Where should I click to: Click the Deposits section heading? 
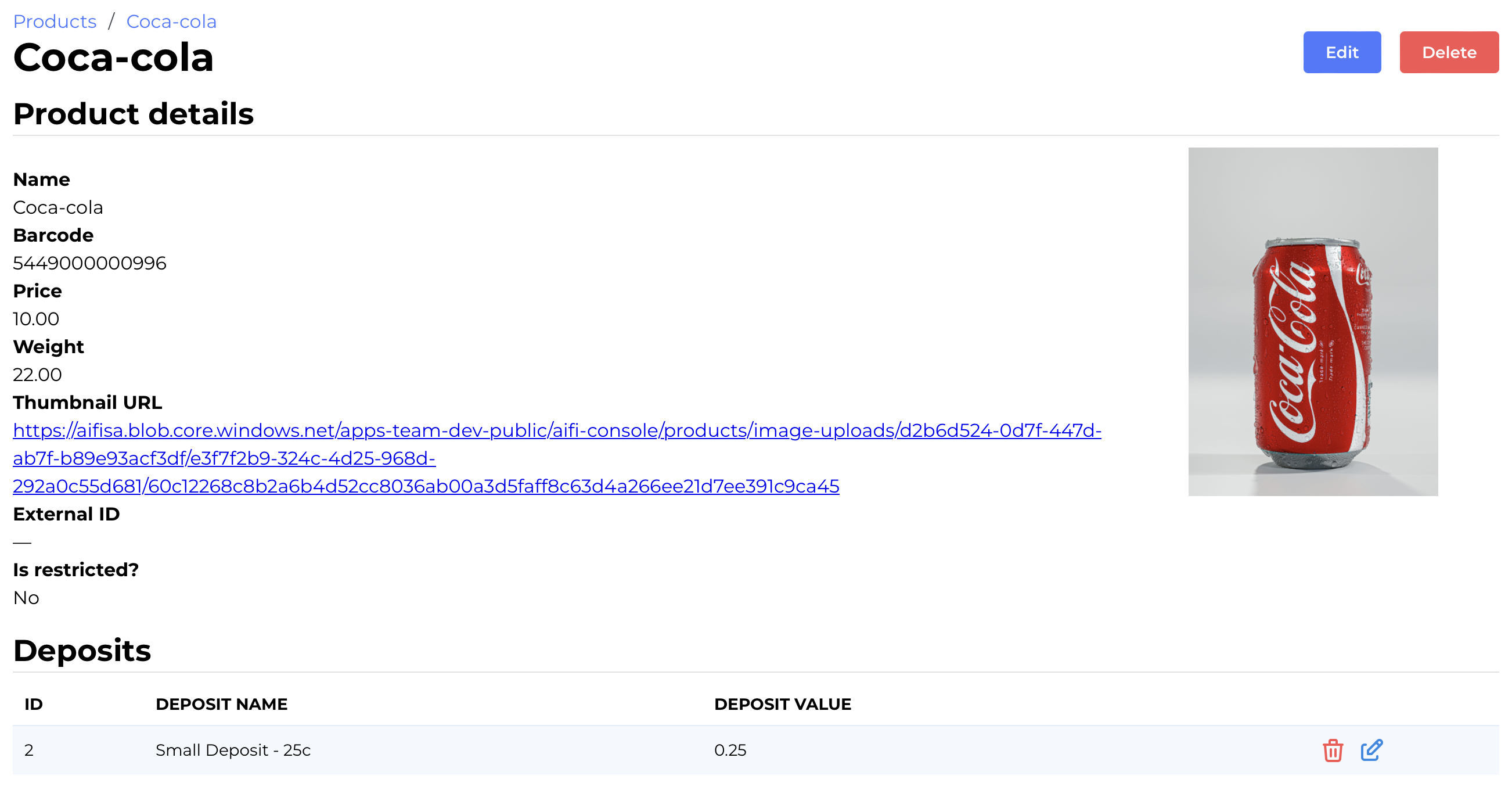[x=82, y=650]
